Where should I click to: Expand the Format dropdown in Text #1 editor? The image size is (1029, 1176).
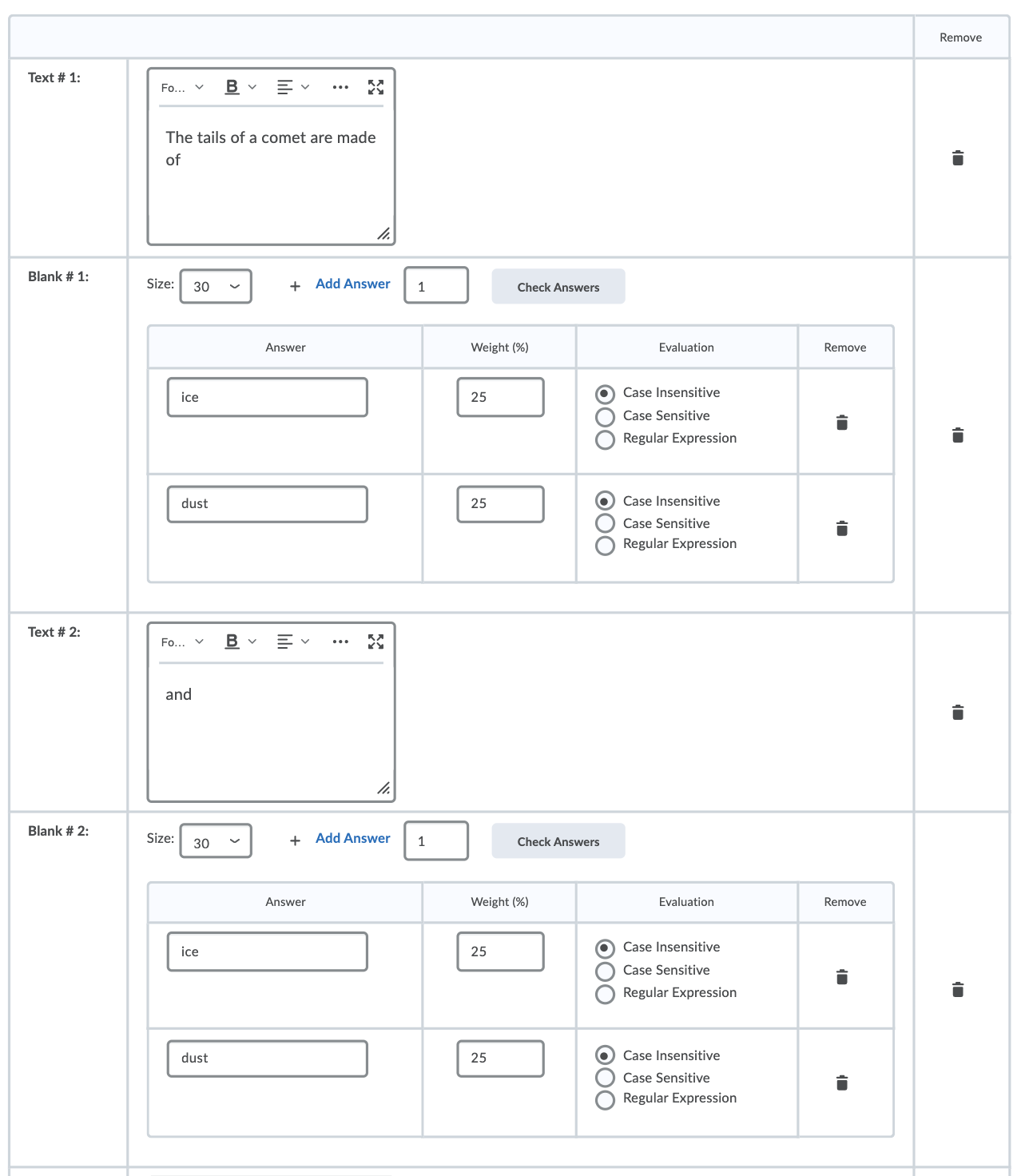pyautogui.click(x=182, y=87)
